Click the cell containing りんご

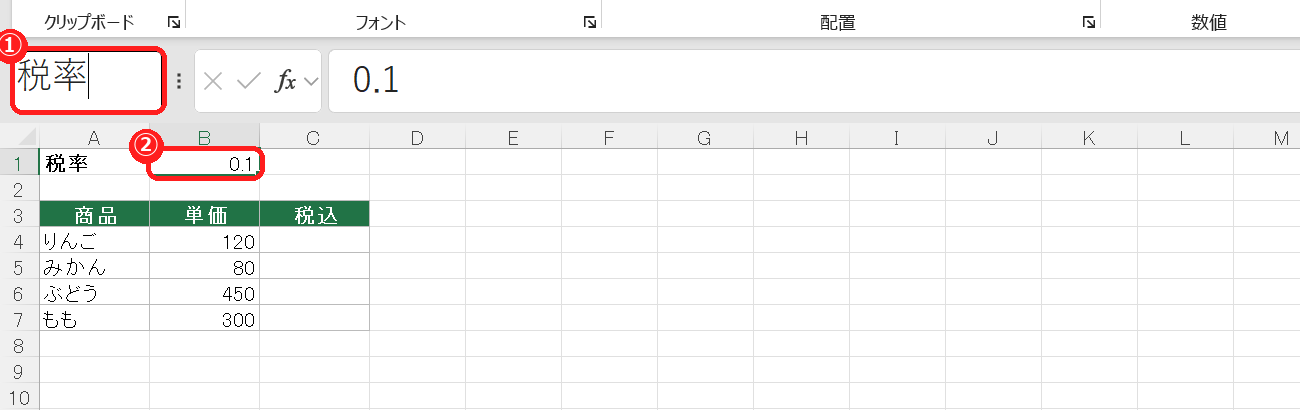pos(94,241)
